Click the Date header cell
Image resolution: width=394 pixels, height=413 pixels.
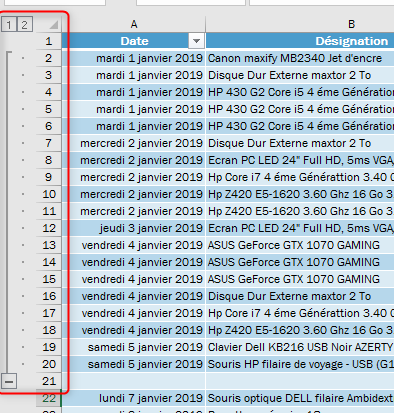(134, 41)
